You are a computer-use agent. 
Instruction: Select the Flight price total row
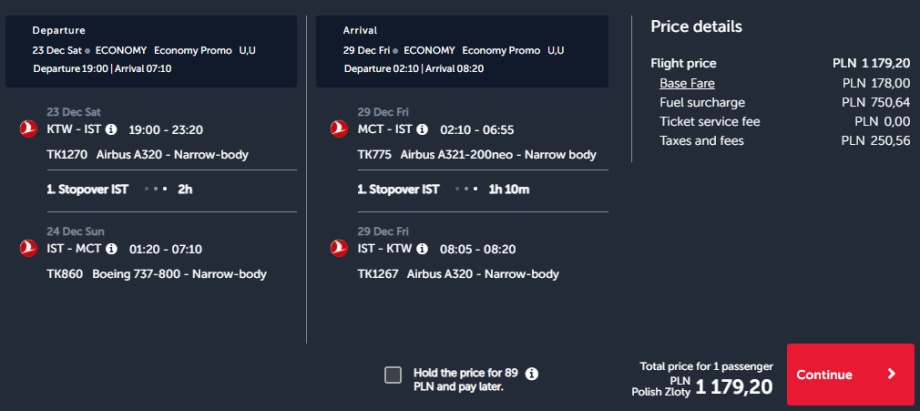(x=780, y=63)
